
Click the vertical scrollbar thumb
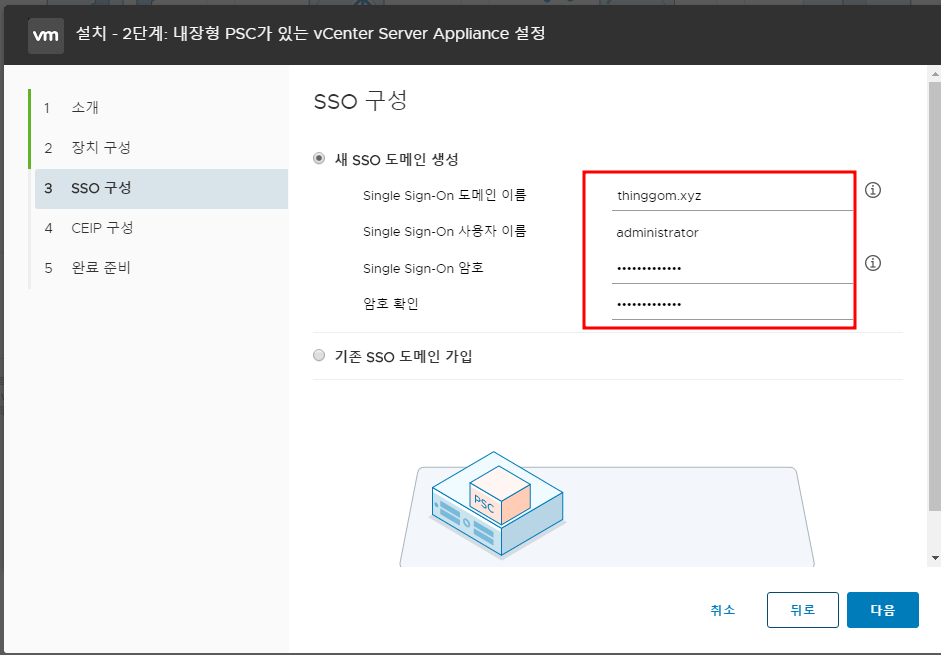click(934, 297)
